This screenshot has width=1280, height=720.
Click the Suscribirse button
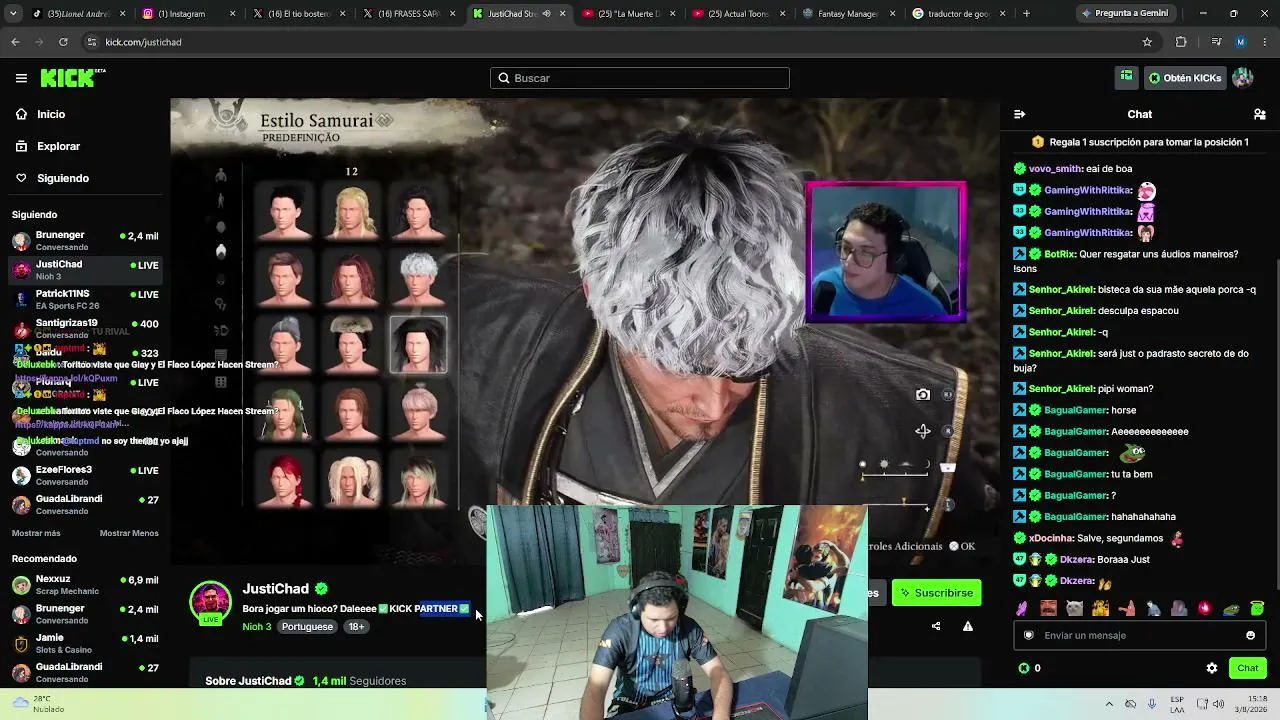point(937,593)
